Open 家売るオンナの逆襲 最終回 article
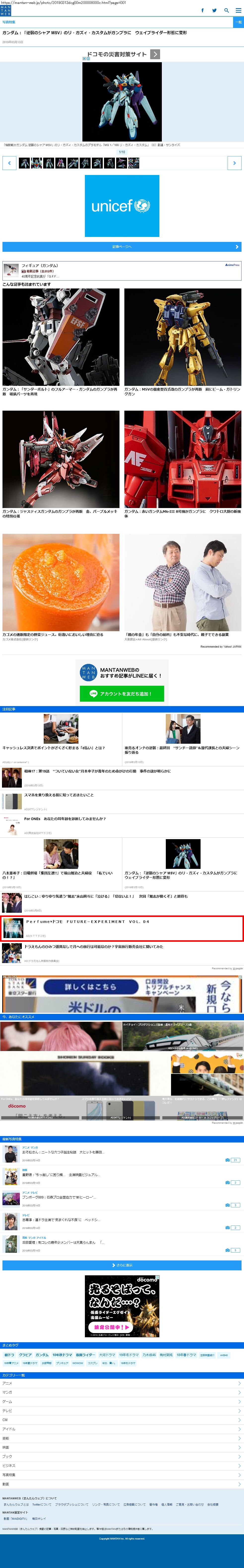 tap(183, 739)
